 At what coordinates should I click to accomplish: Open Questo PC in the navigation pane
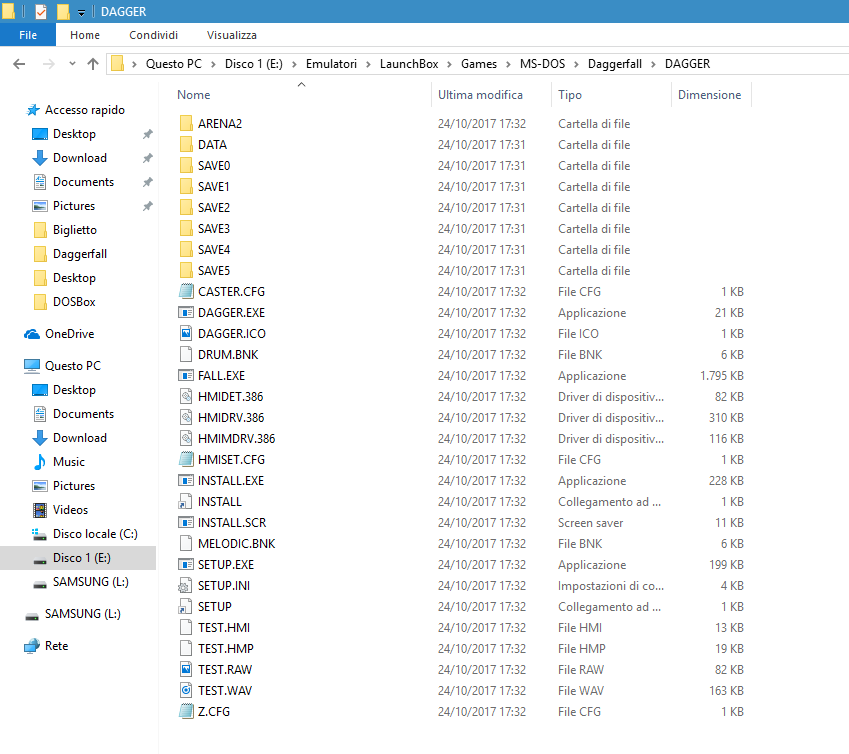coord(62,366)
